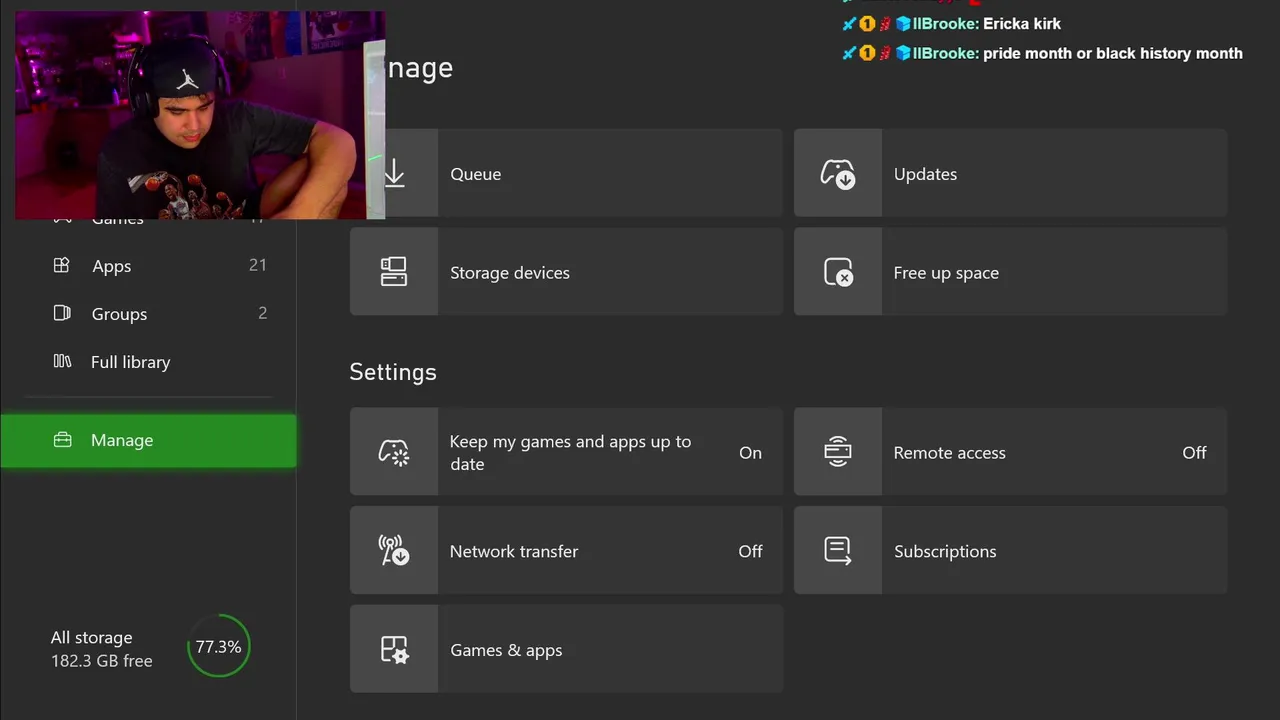This screenshot has height=720, width=1280.
Task: Select Apps in the library sidebar
Action: point(111,266)
